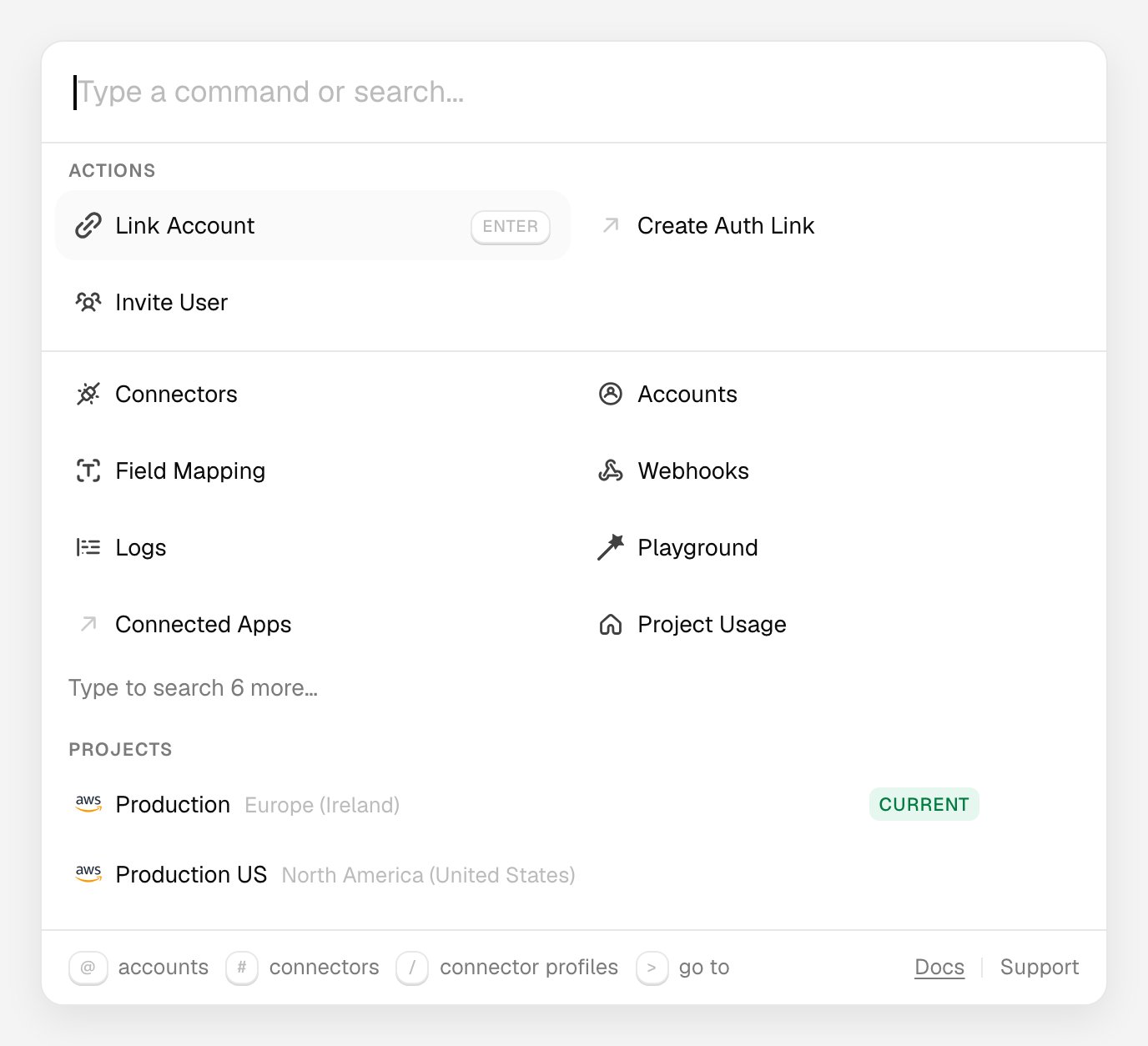Click the Logs list icon
1148x1046 pixels.
88,547
